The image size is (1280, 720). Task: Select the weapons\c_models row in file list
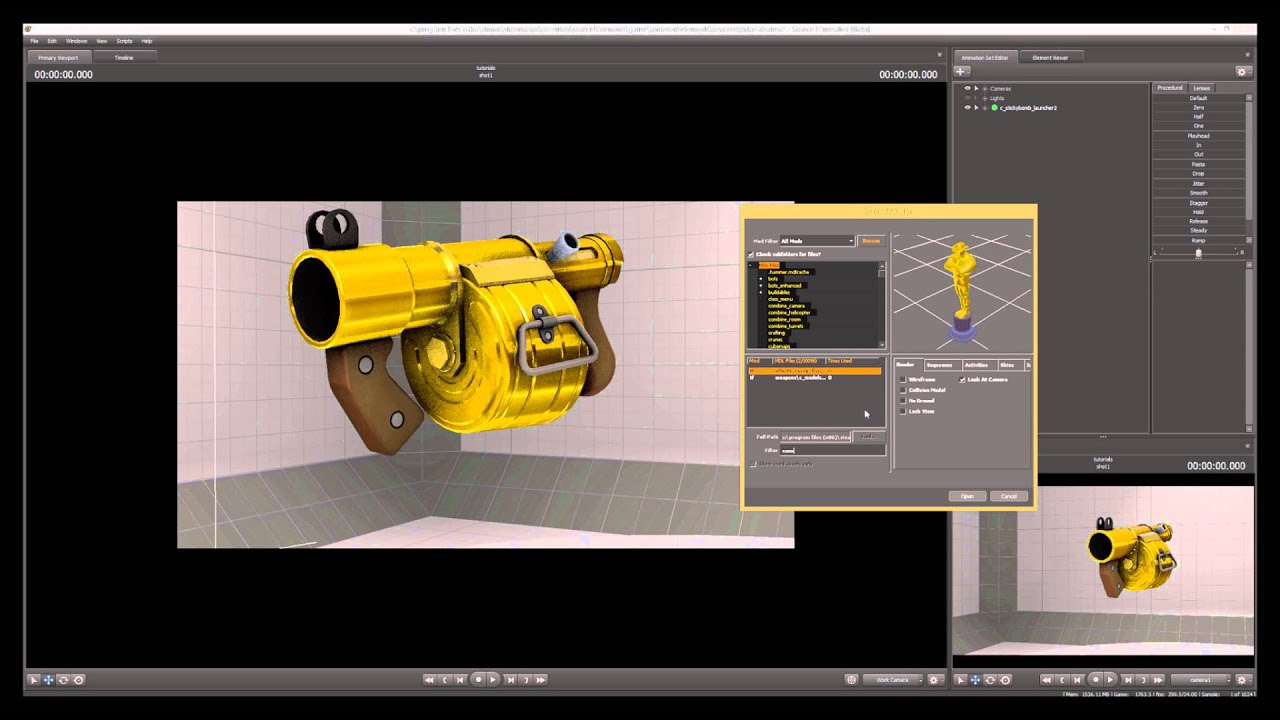(815, 378)
